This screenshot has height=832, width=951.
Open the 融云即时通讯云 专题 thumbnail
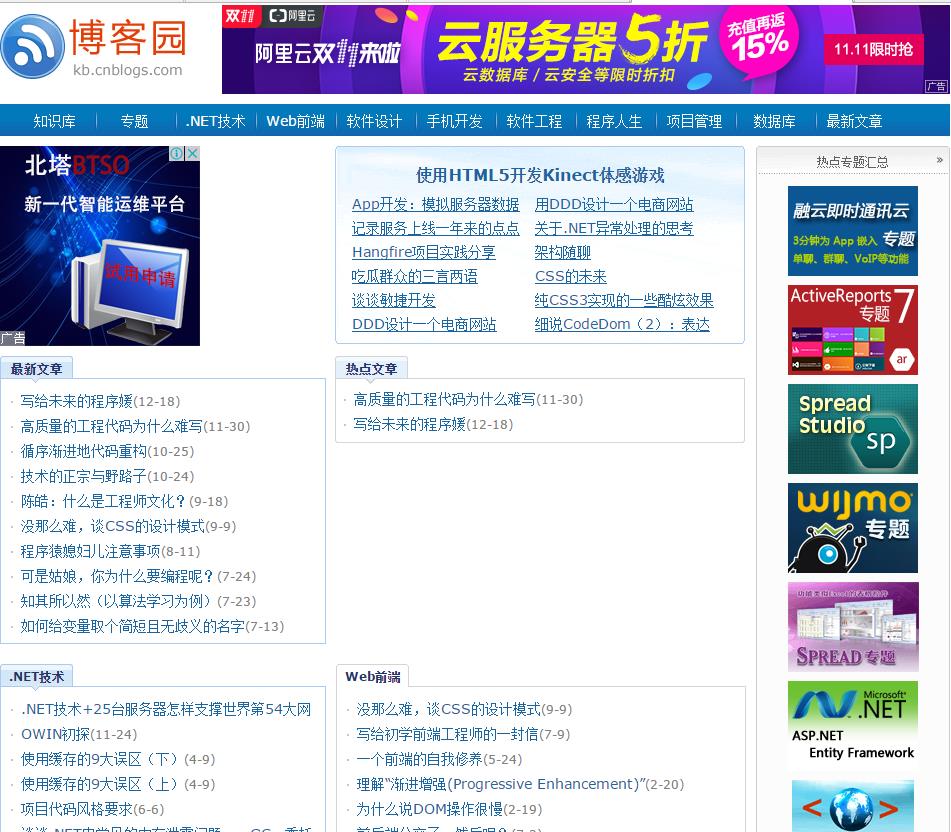click(853, 231)
